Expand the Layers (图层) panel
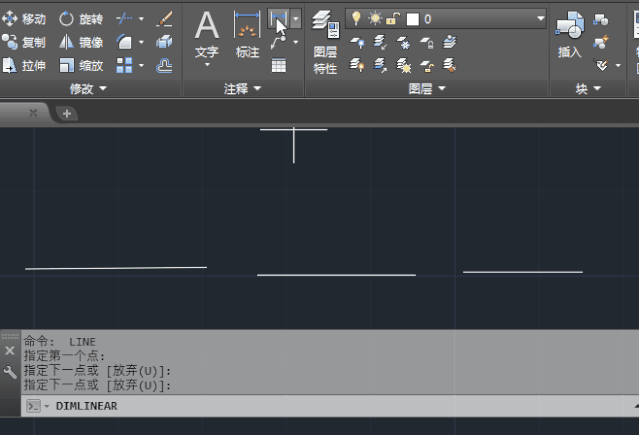 [427, 88]
